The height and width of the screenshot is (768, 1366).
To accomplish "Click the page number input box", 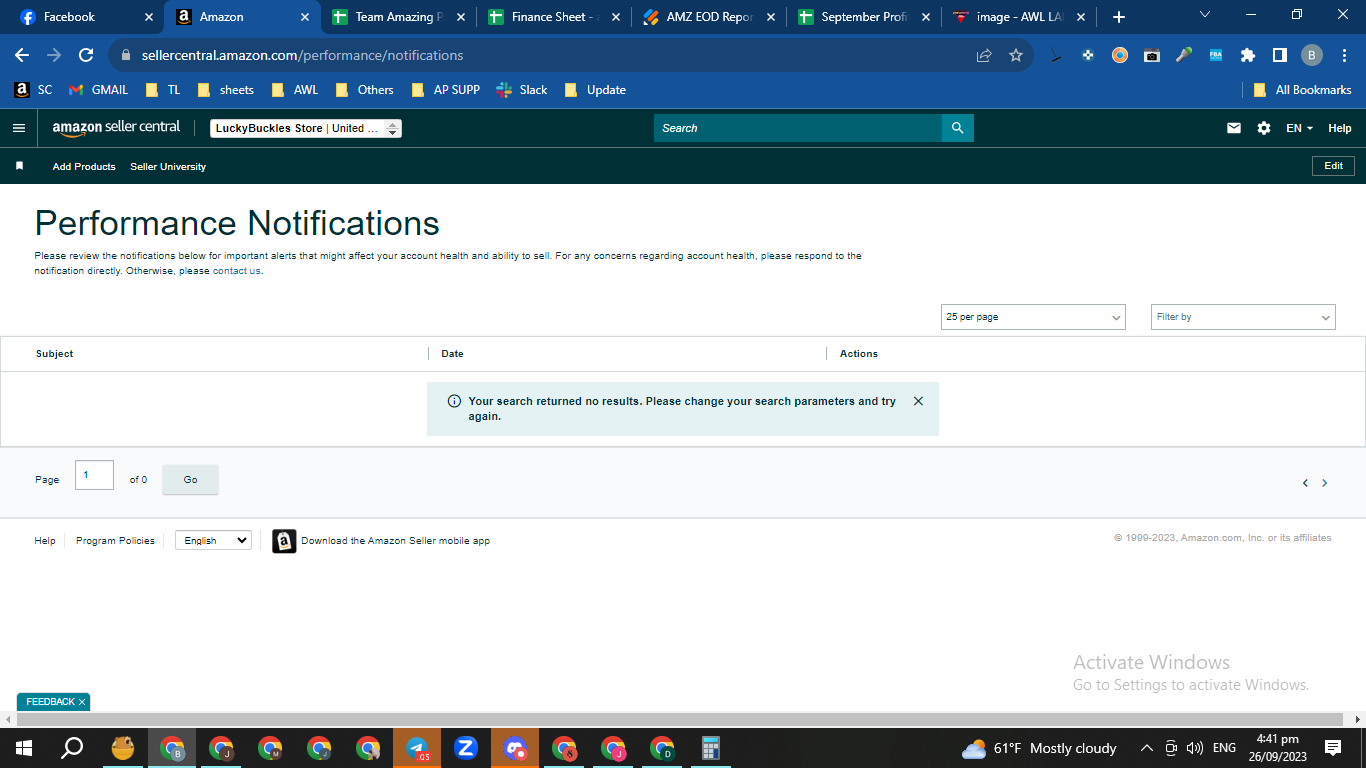I will pyautogui.click(x=94, y=475).
